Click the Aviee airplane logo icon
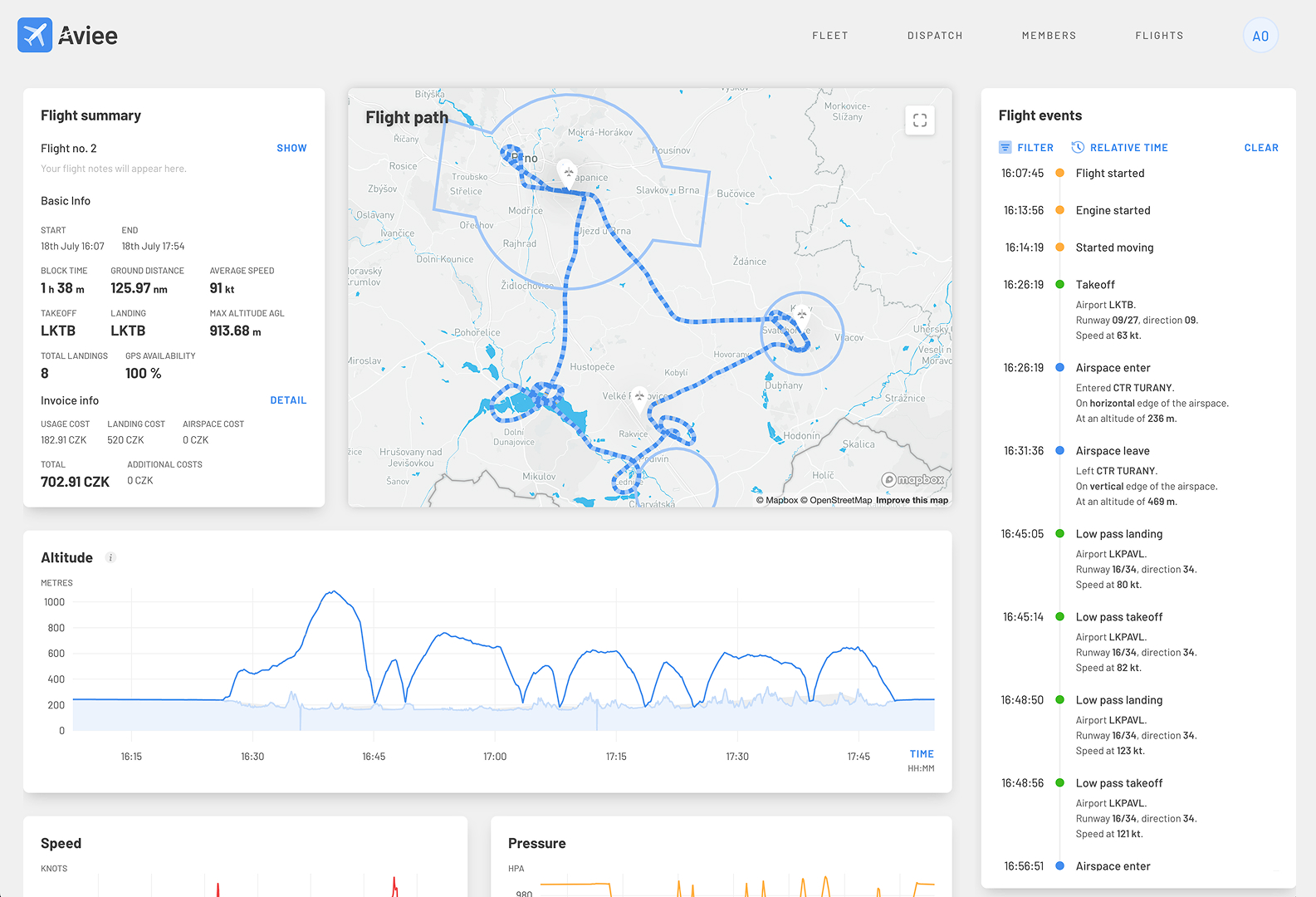This screenshot has width=1316, height=897. click(x=35, y=35)
